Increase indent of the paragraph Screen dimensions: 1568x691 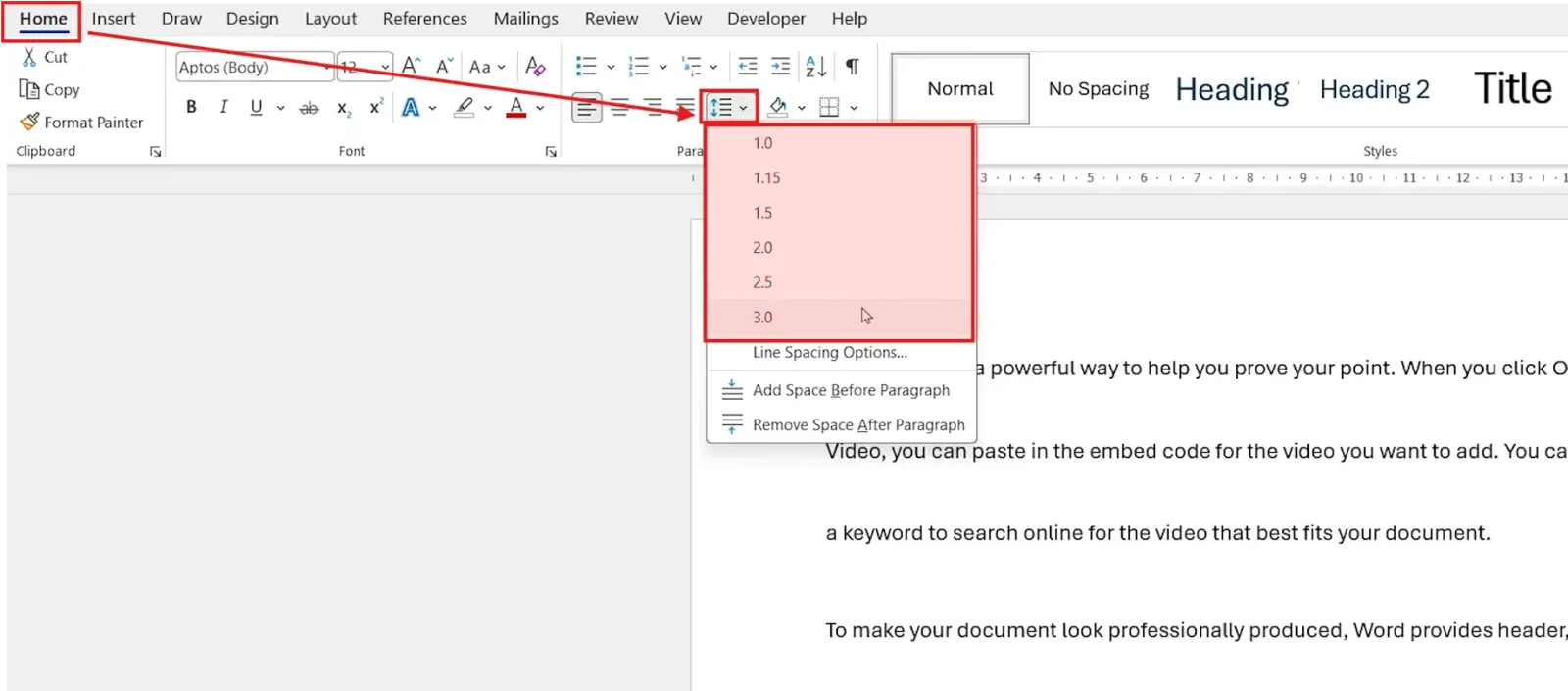click(780, 66)
